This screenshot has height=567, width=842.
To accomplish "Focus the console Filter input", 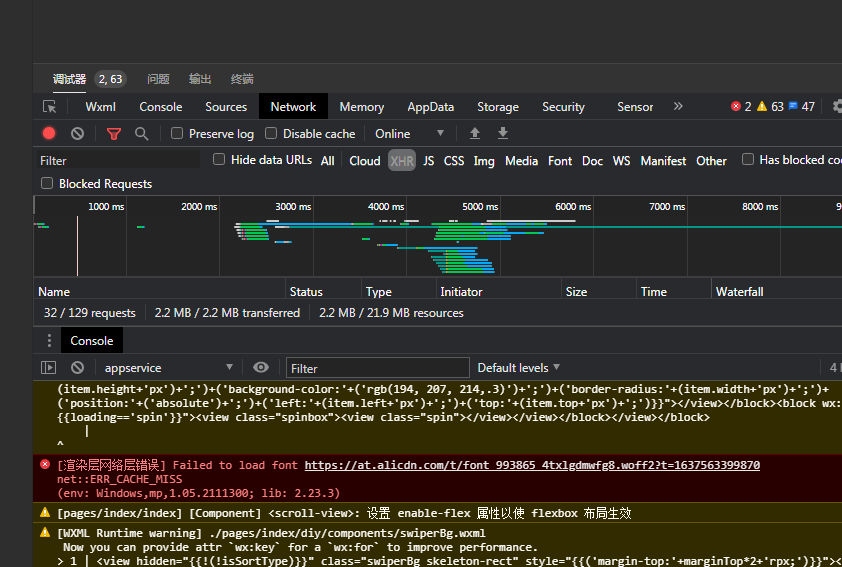I will [x=378, y=368].
